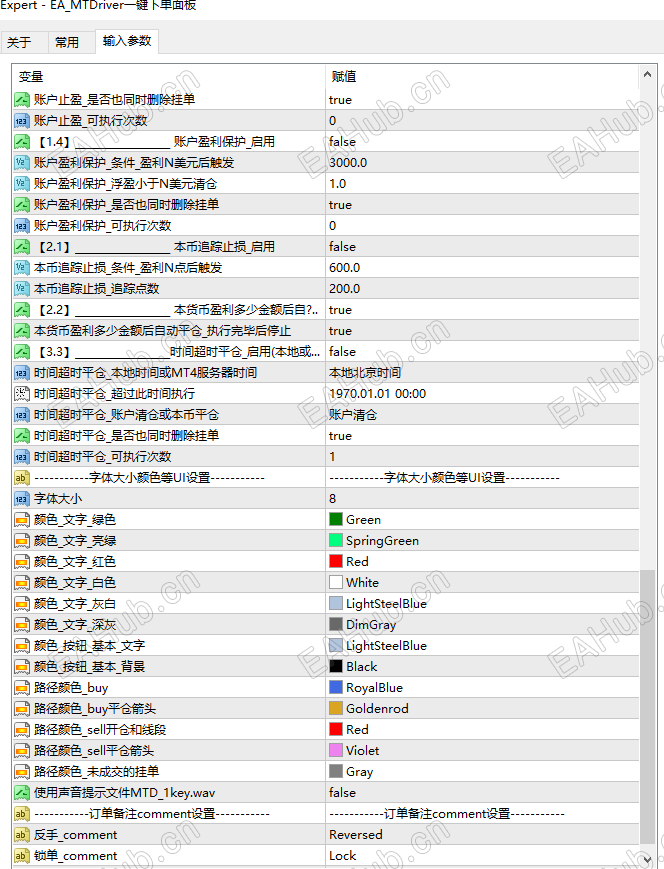The width and height of the screenshot is (664, 869).
Task: Click the string icon of 字体大小颜色等UI设置 row
Action: point(22,478)
